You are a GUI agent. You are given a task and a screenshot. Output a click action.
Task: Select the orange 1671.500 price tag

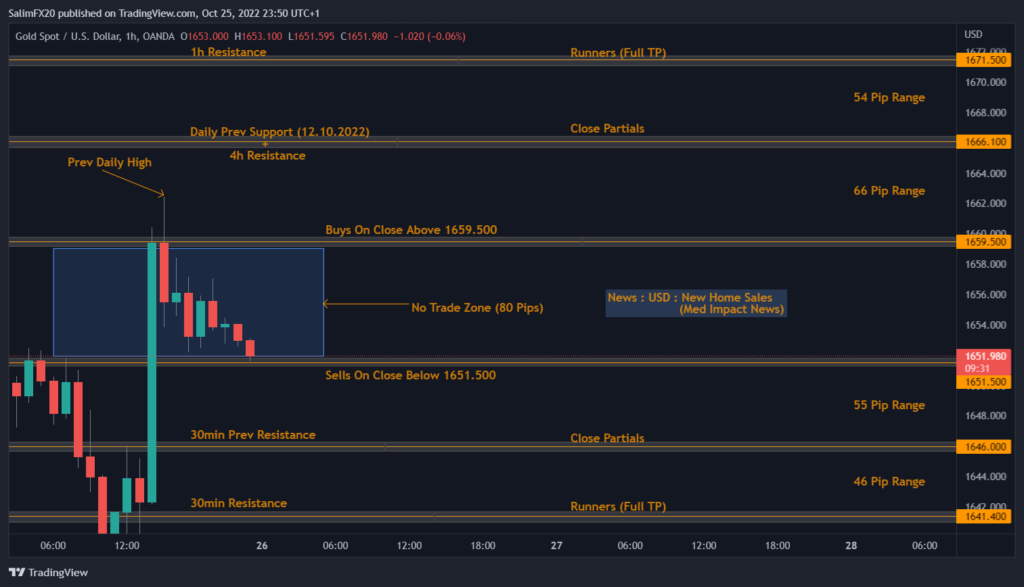984,59
